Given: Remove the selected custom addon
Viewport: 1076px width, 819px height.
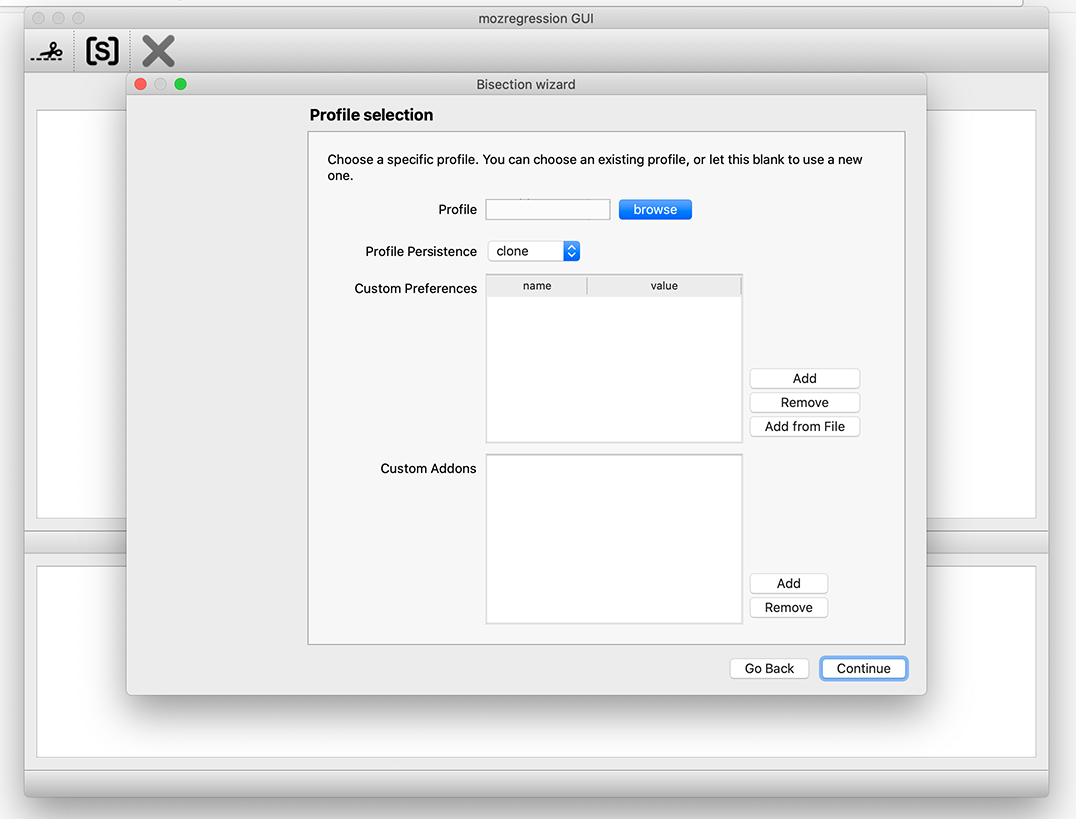Looking at the screenshot, I should click(788, 608).
